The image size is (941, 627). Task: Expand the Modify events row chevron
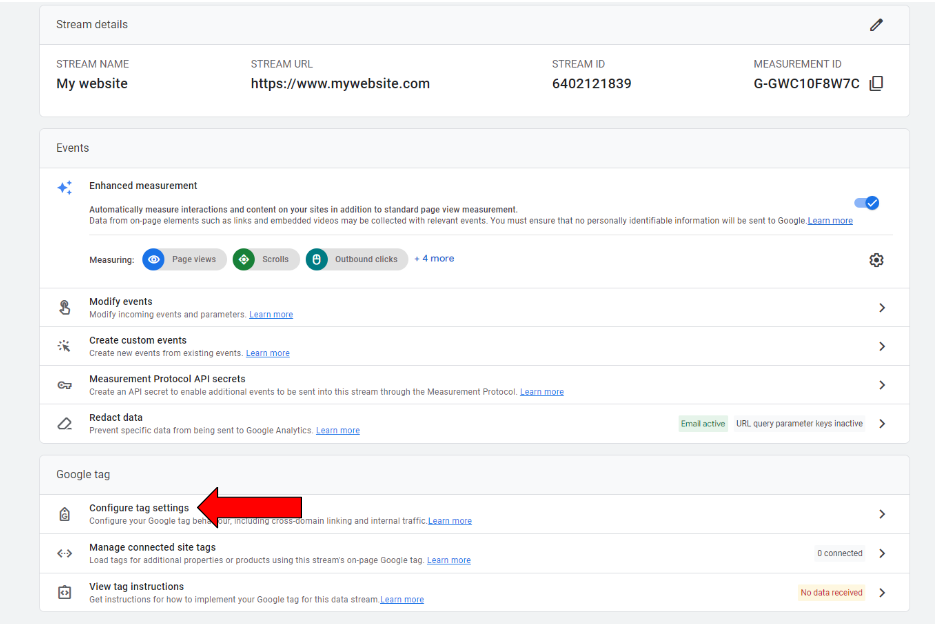881,308
